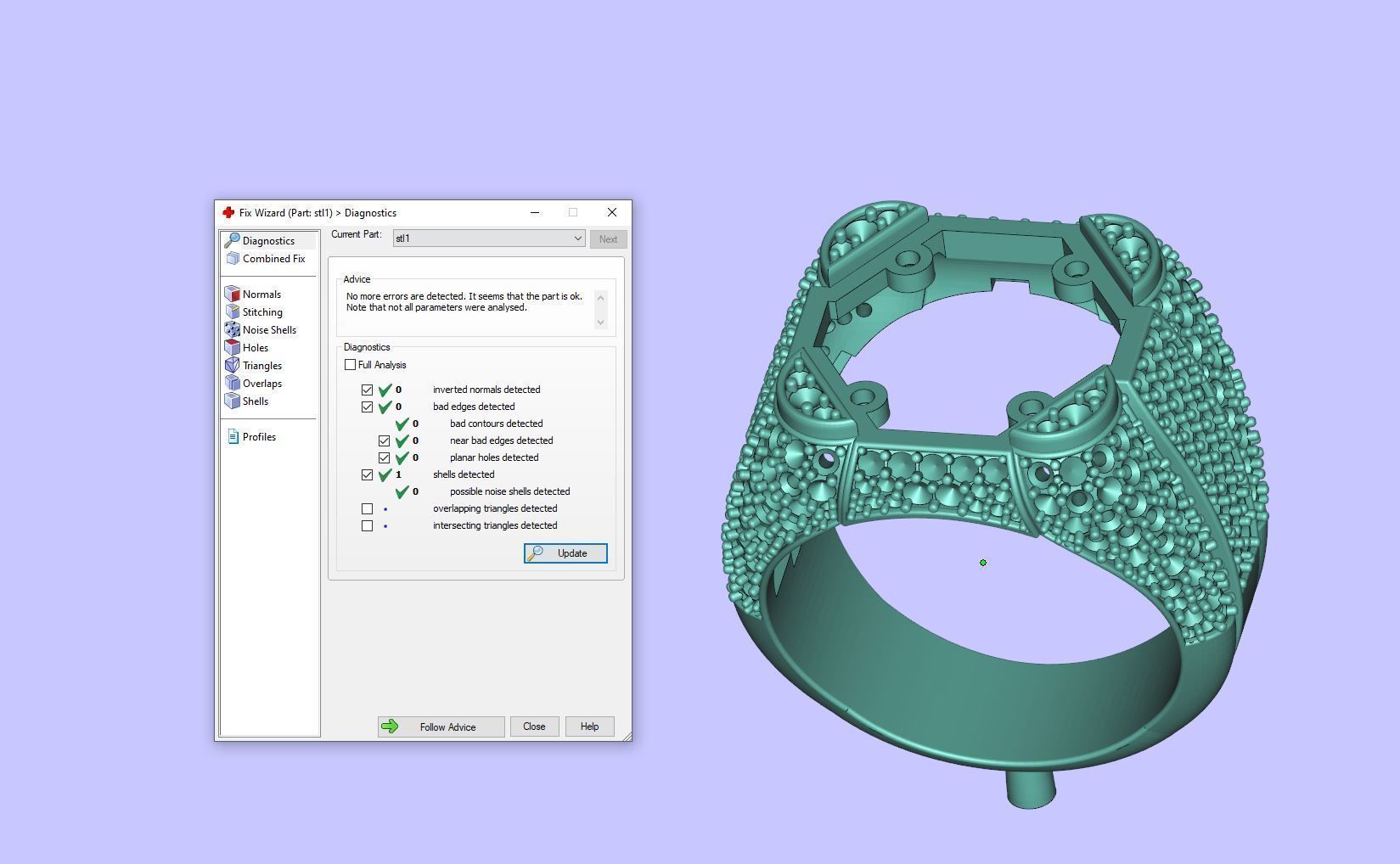Click the Normals cube icon
Image resolution: width=1400 pixels, height=864 pixels.
tap(233, 295)
